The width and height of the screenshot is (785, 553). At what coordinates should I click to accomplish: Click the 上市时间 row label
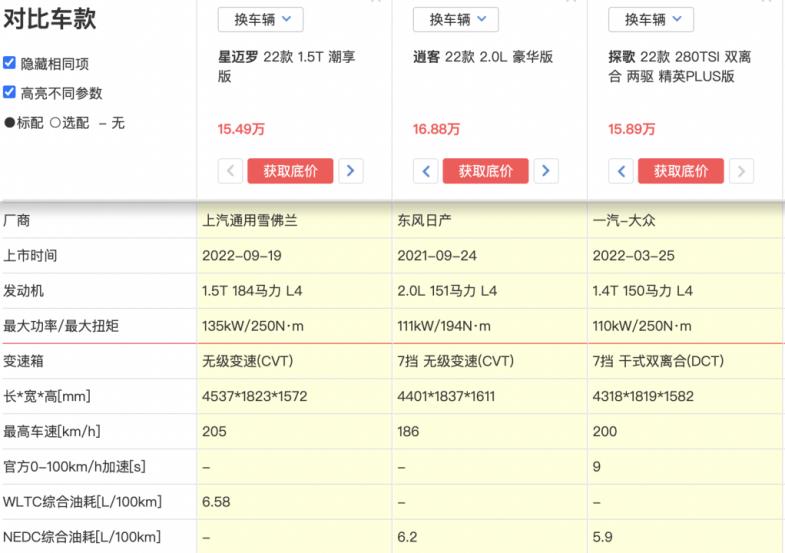pyautogui.click(x=30, y=256)
